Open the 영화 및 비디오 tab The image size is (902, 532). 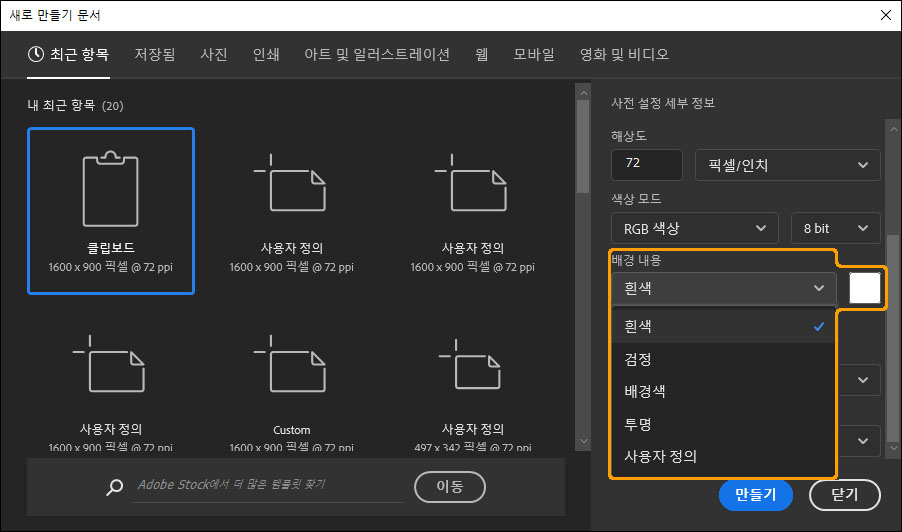pos(624,54)
